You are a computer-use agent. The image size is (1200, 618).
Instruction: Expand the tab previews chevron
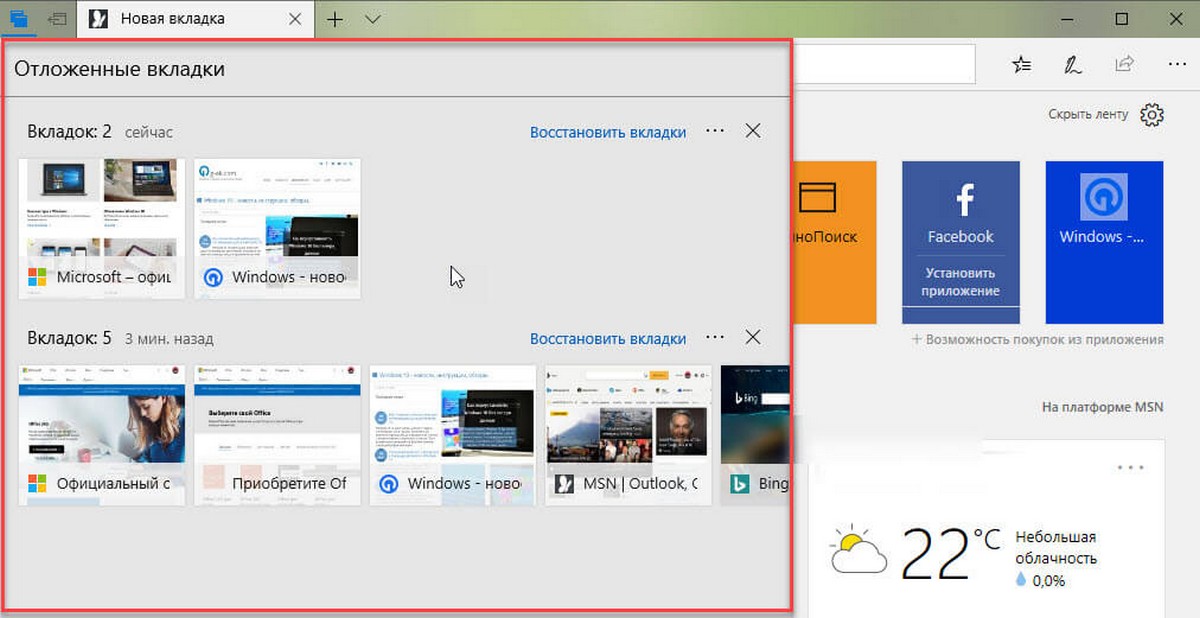(372, 19)
